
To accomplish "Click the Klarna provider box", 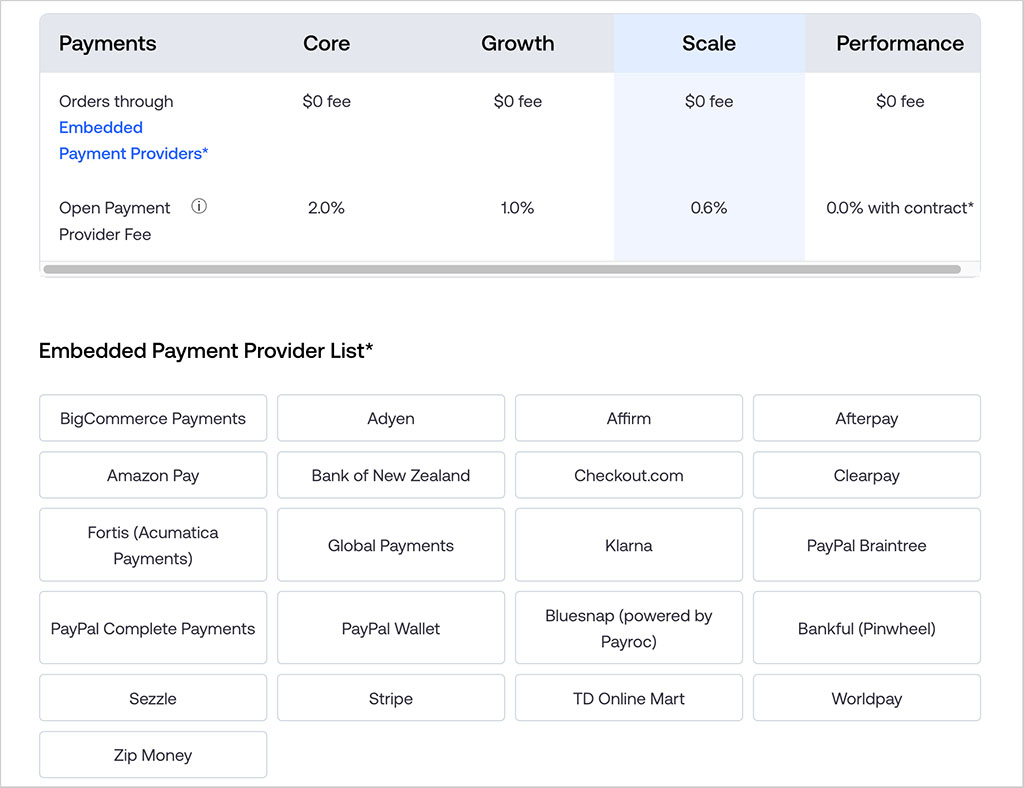I will (x=628, y=544).
